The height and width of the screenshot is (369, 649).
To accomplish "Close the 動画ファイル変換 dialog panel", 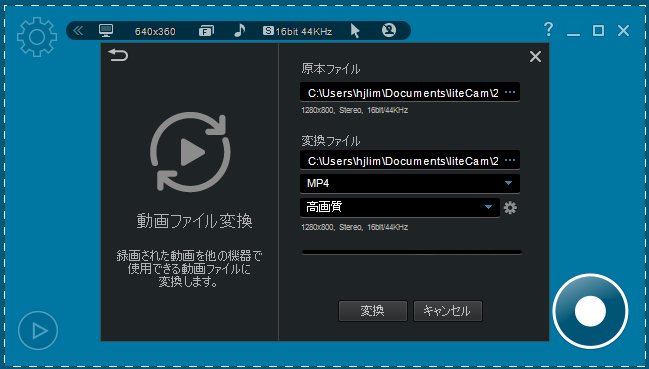I will [x=535, y=57].
